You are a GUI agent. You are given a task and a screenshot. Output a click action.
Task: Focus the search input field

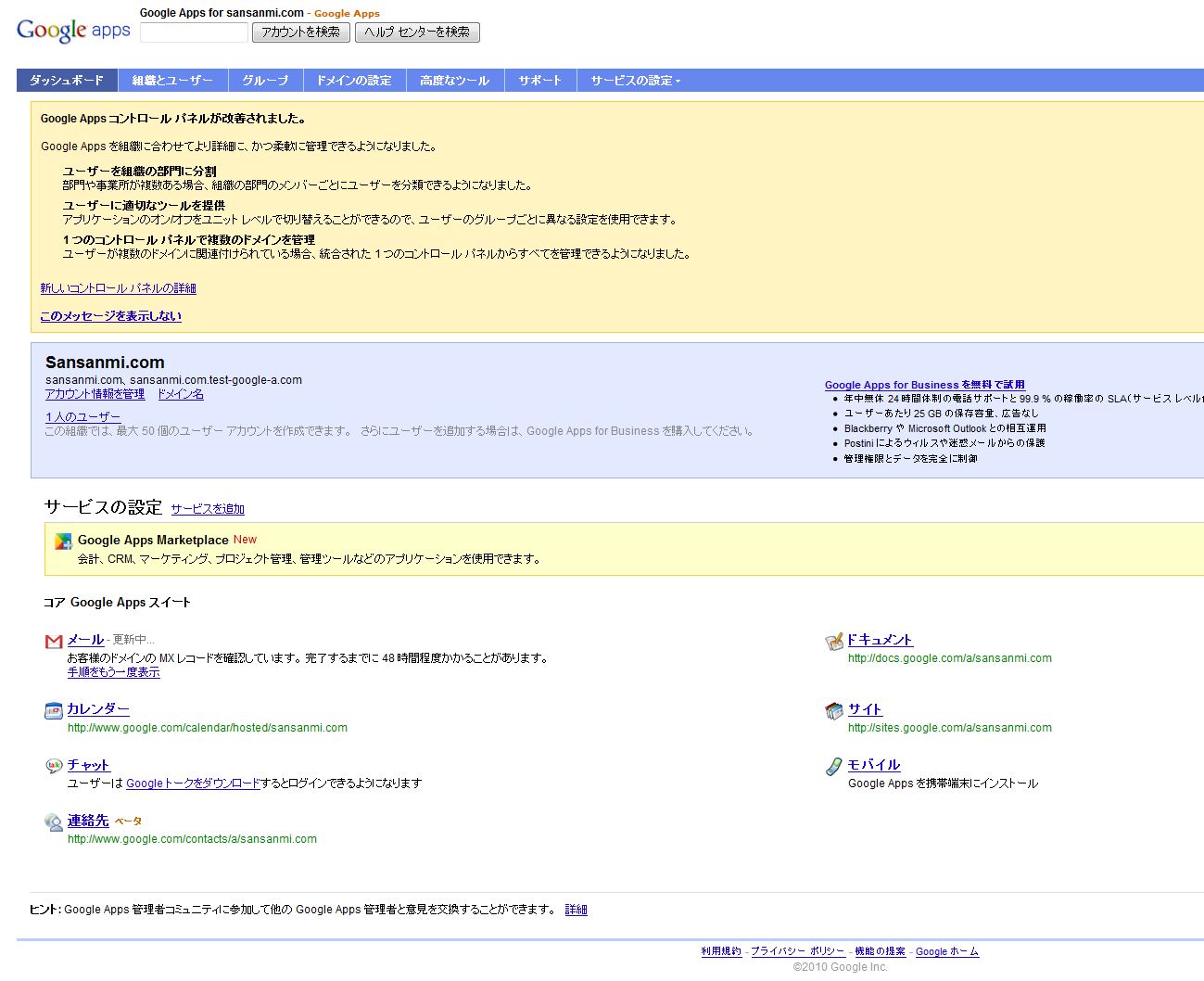click(x=194, y=32)
